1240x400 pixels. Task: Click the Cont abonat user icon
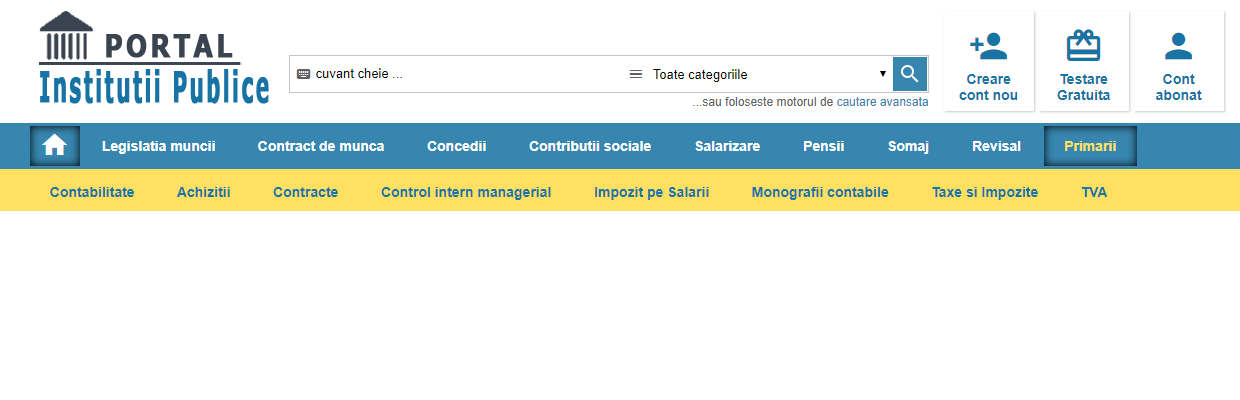coord(1179,46)
